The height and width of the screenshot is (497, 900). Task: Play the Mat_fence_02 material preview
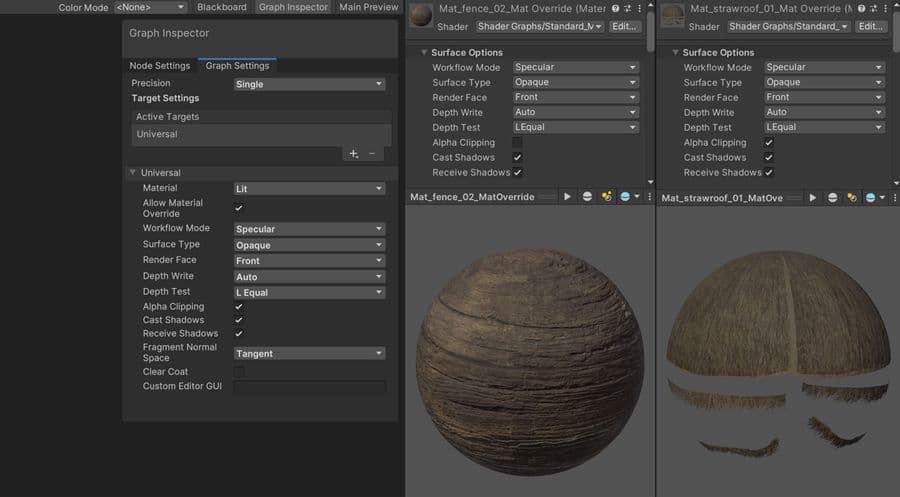point(567,197)
